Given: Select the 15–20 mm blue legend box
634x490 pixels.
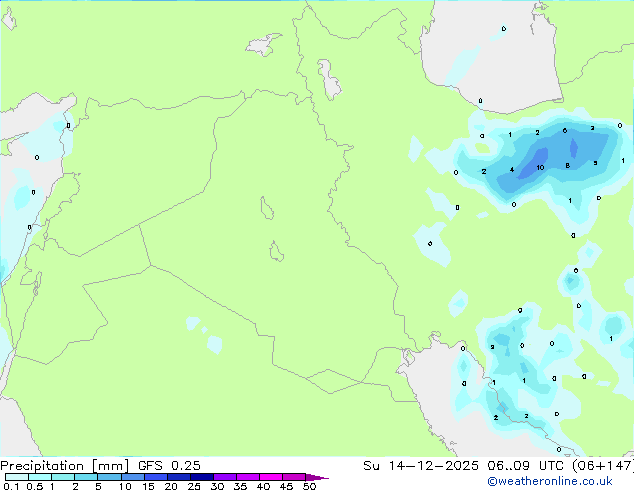Looking at the screenshot, I should [155, 477].
